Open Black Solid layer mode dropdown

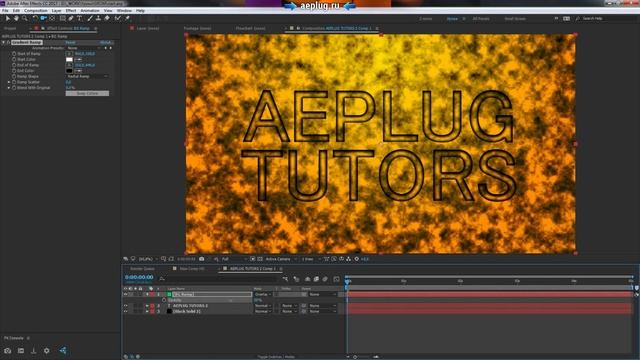point(263,311)
